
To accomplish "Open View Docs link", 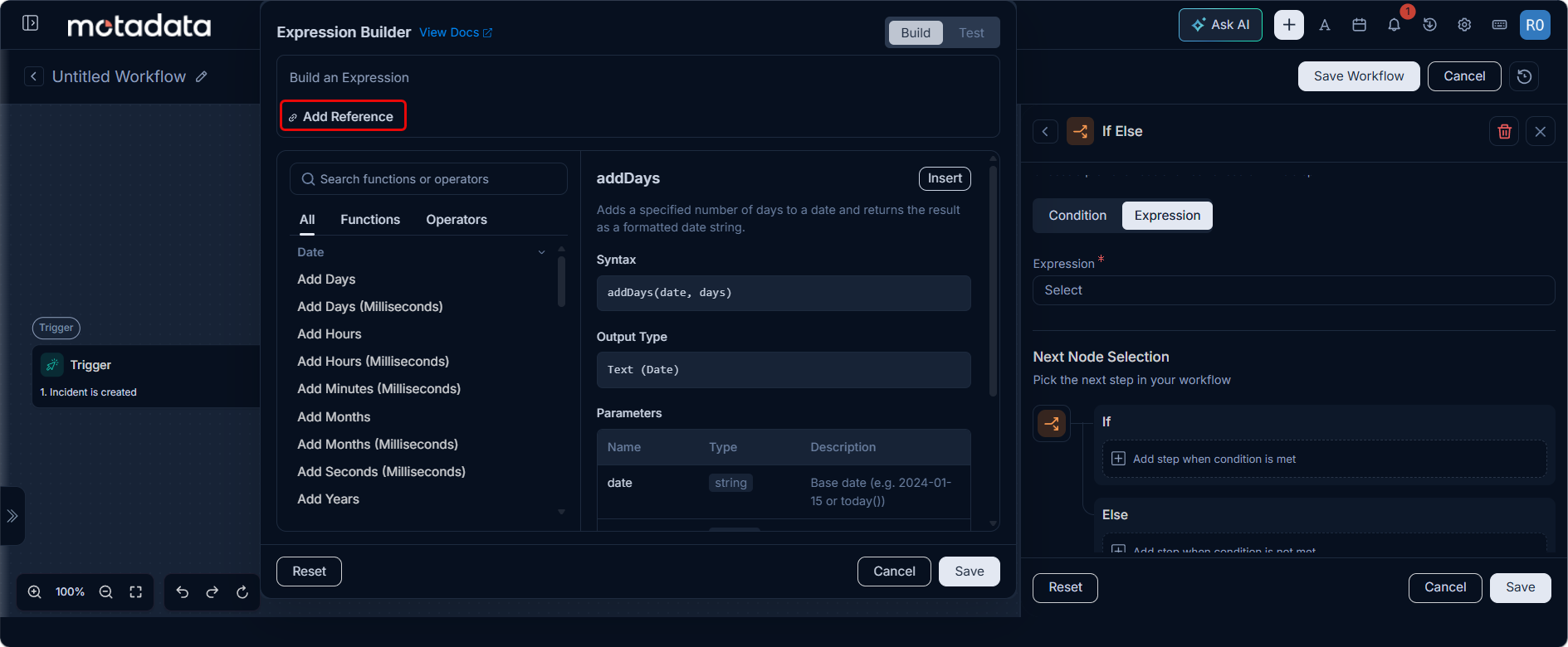I will [x=456, y=32].
